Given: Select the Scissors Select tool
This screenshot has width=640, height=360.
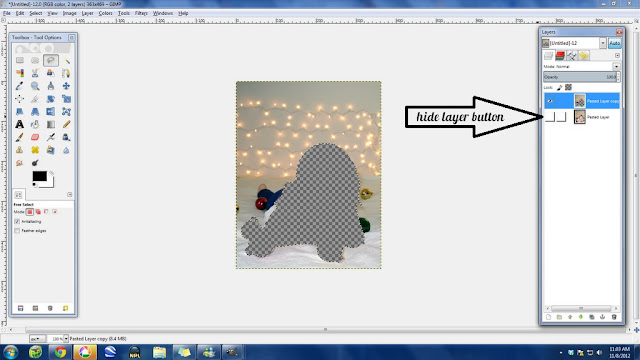Looking at the screenshot, I should pyautogui.click(x=35, y=73).
